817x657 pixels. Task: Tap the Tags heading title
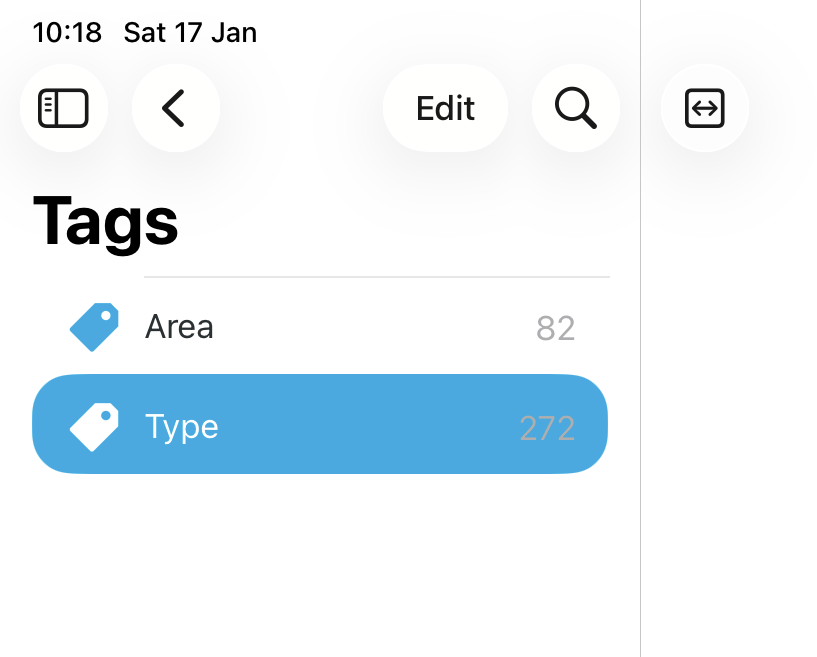[106, 222]
